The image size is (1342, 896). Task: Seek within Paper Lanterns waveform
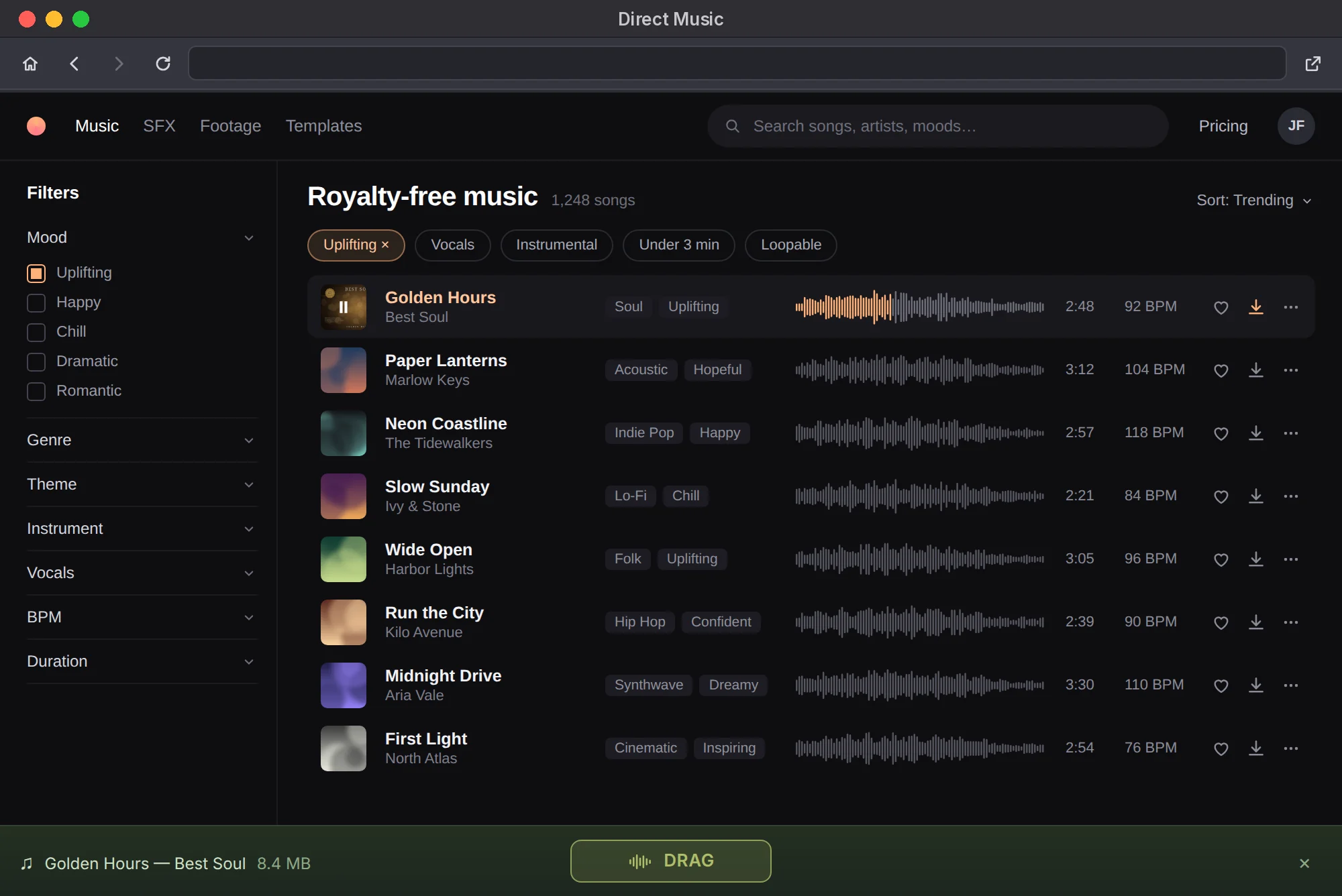[x=919, y=370]
